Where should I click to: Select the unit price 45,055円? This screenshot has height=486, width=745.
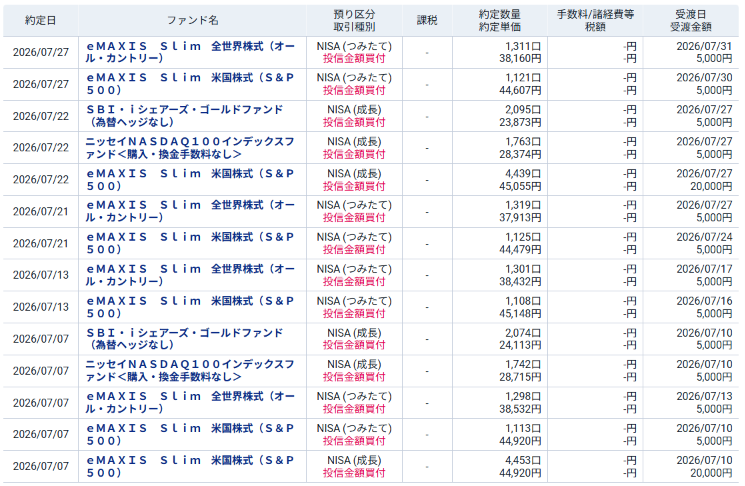point(520,186)
